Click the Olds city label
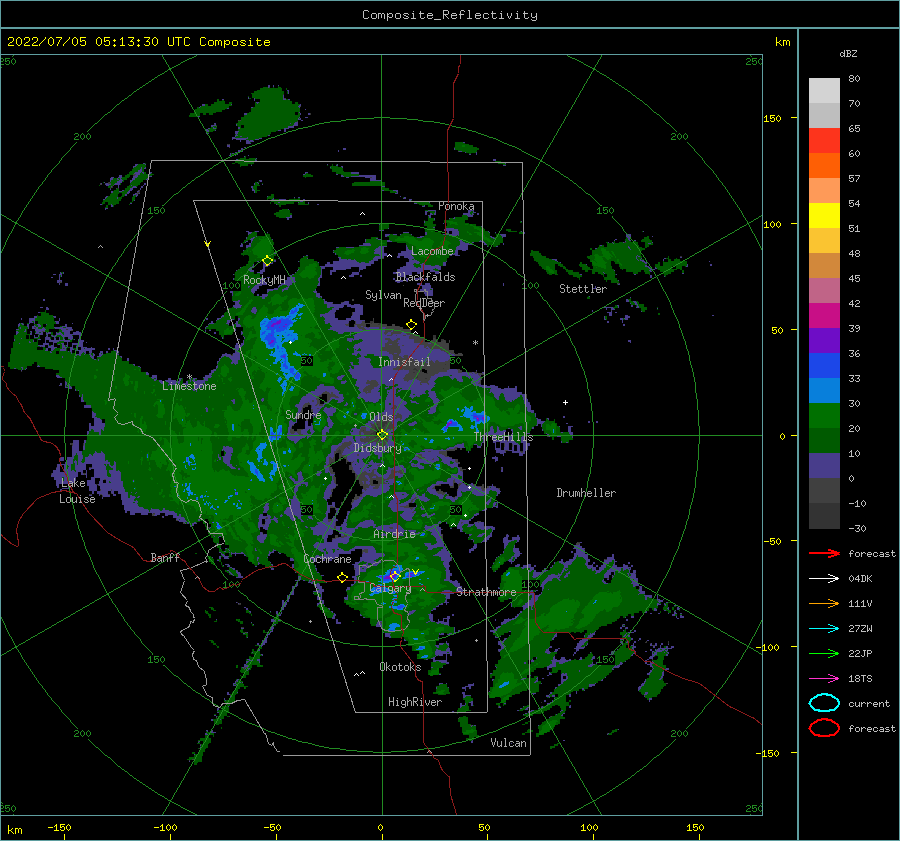The width and height of the screenshot is (900, 841). tap(381, 417)
